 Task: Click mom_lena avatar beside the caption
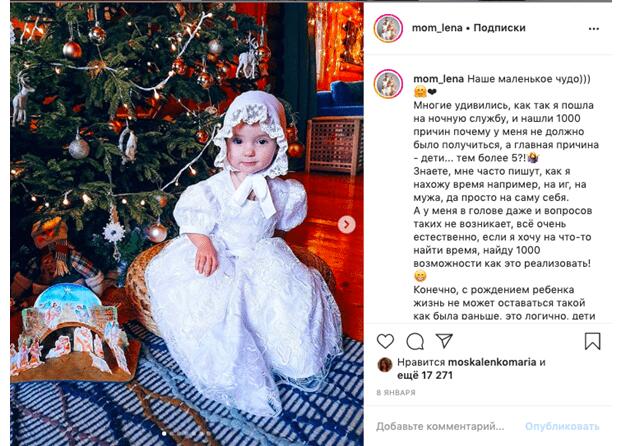(388, 84)
